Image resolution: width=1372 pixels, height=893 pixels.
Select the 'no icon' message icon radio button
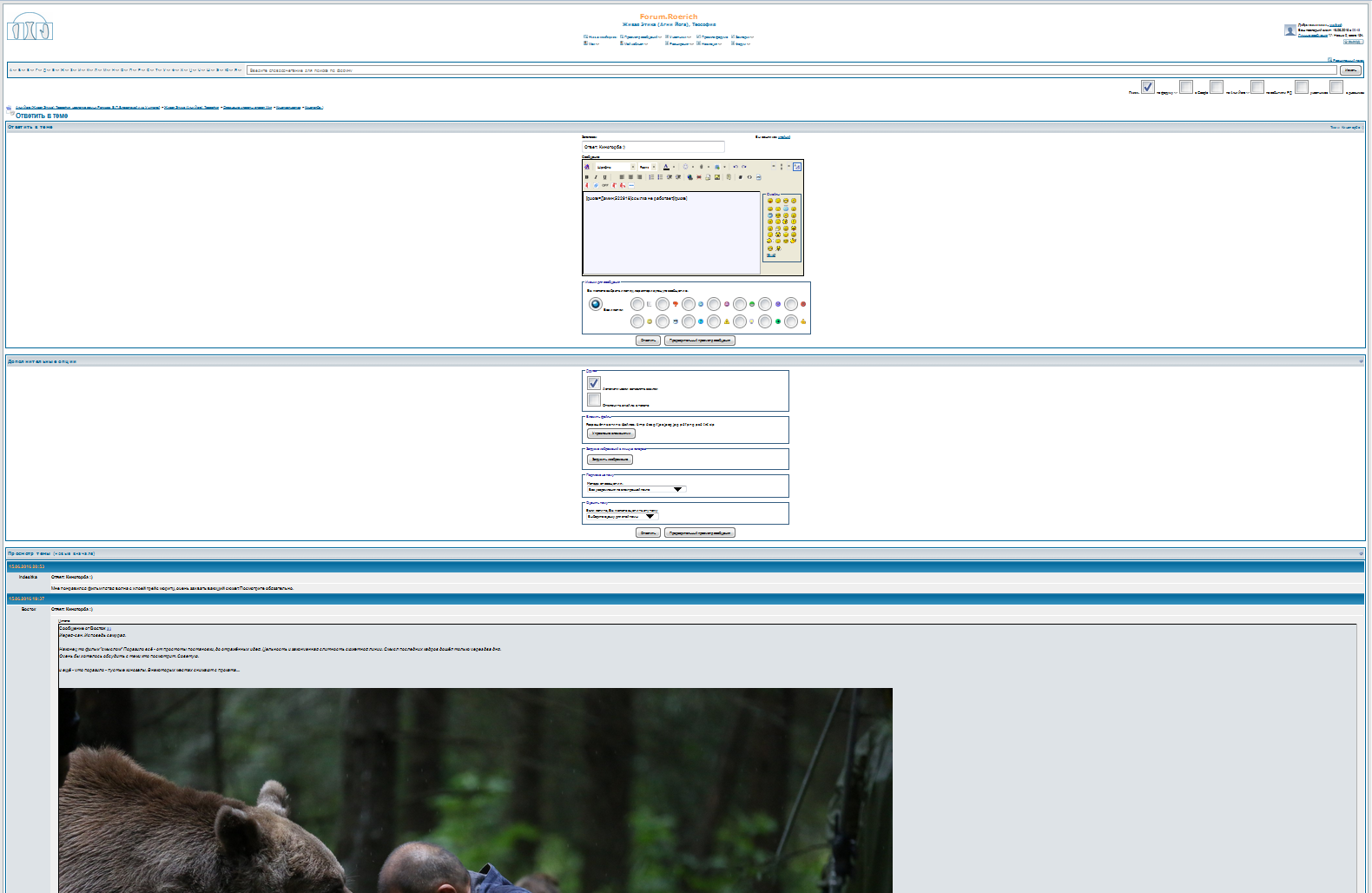click(x=596, y=304)
